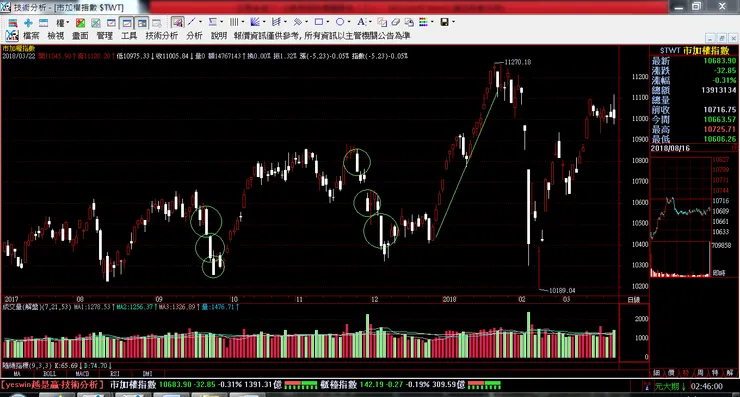Expand the sigma retracement tool dropdown arrow
This screenshot has width=740, height=397.
[x=222, y=22]
